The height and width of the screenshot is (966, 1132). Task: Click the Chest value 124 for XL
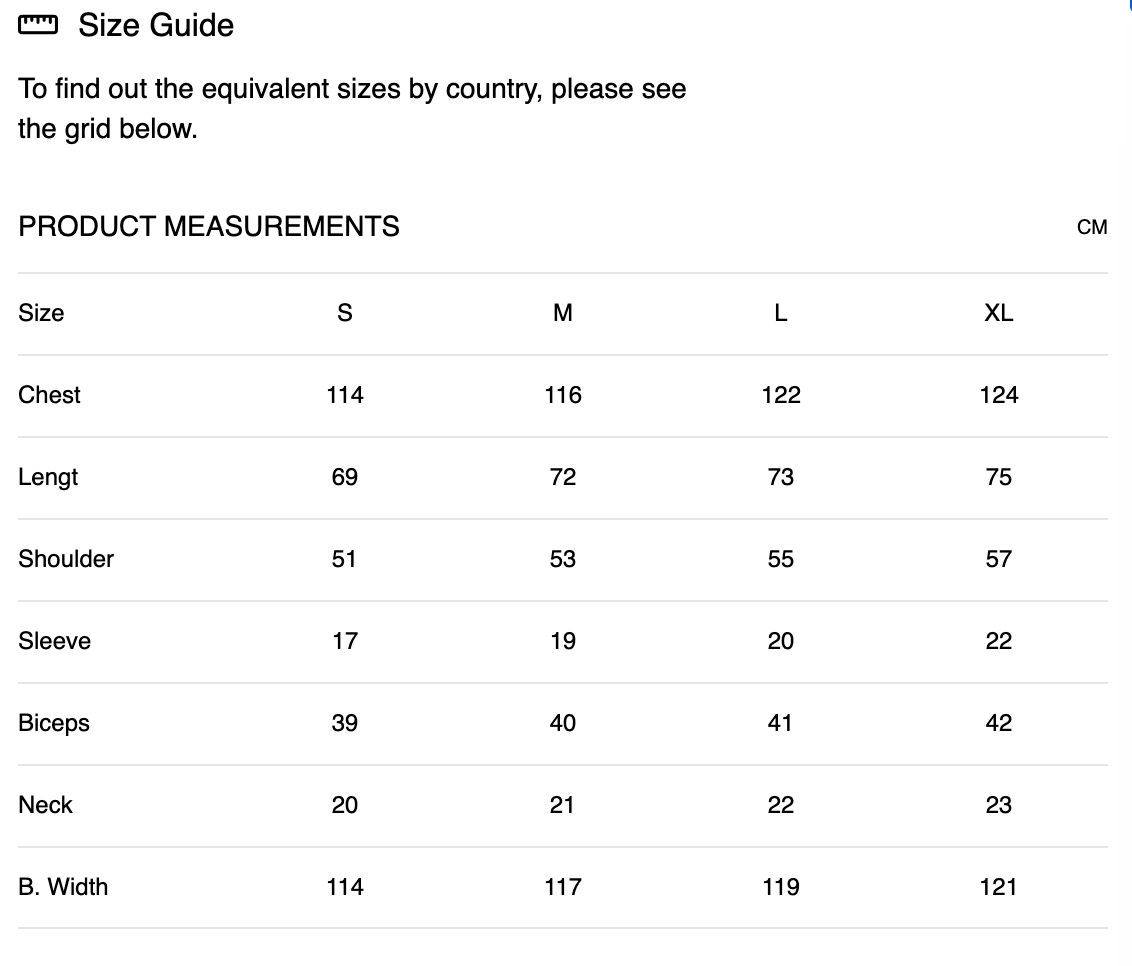(999, 395)
